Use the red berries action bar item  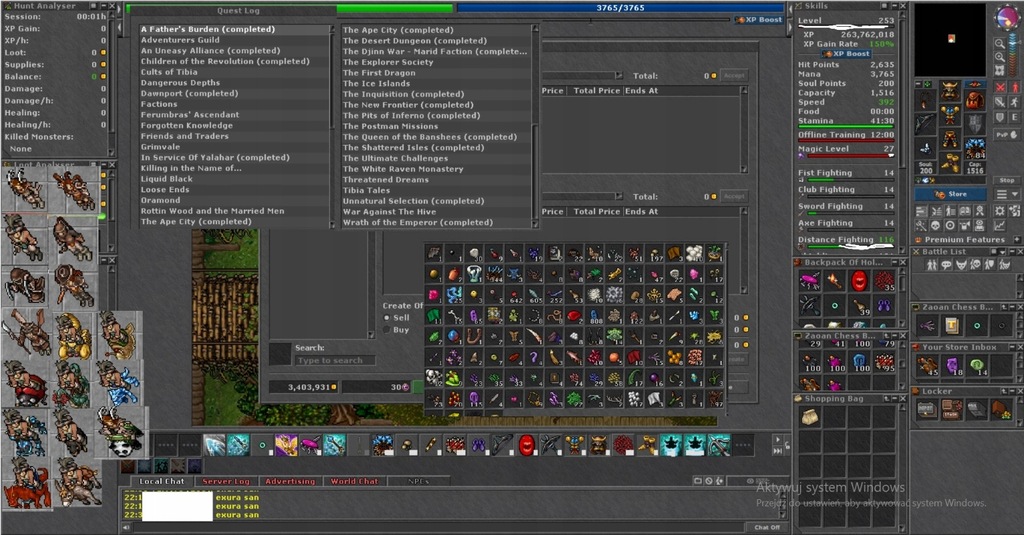[x=623, y=445]
